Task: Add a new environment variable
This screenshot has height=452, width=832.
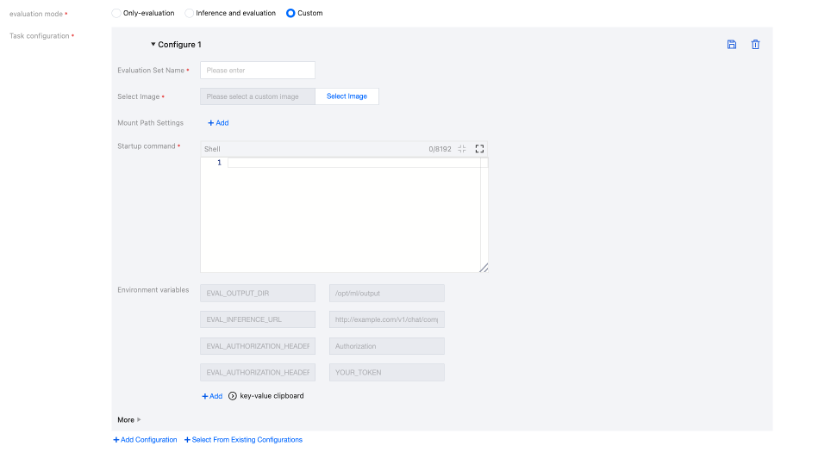Action: (212, 396)
